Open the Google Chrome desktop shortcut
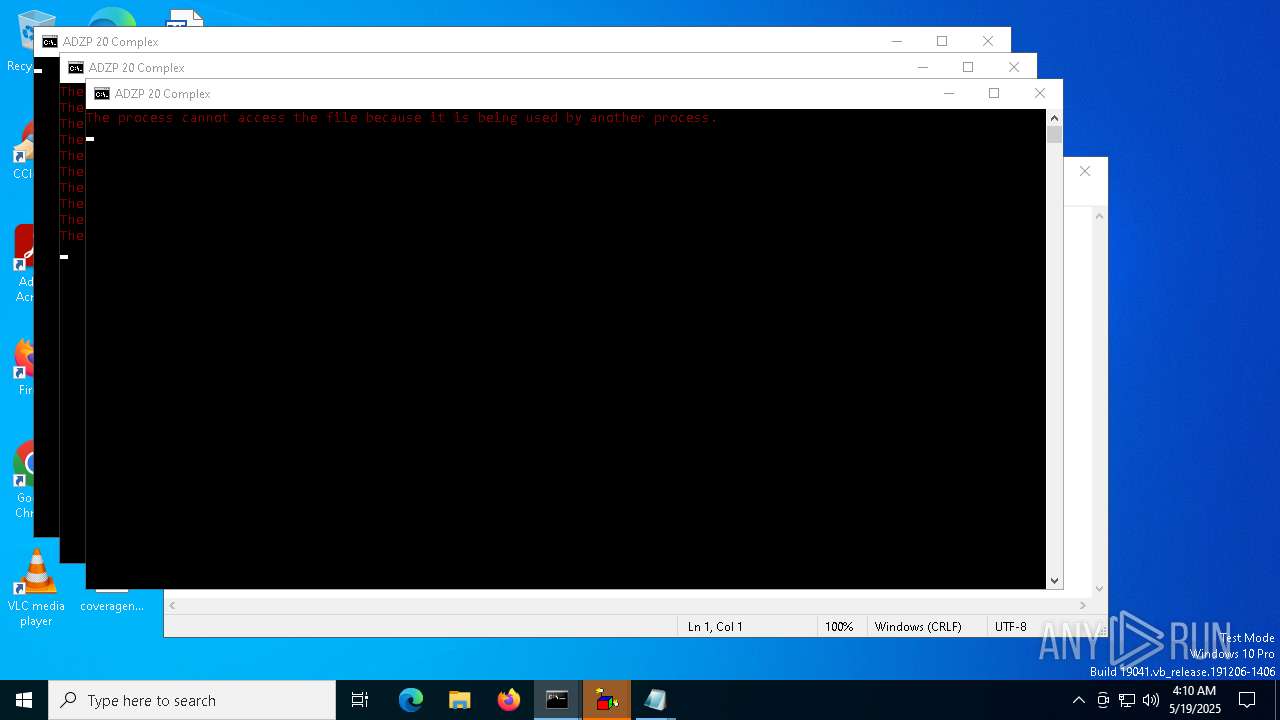Image resolution: width=1280 pixels, height=720 pixels. pos(22,480)
